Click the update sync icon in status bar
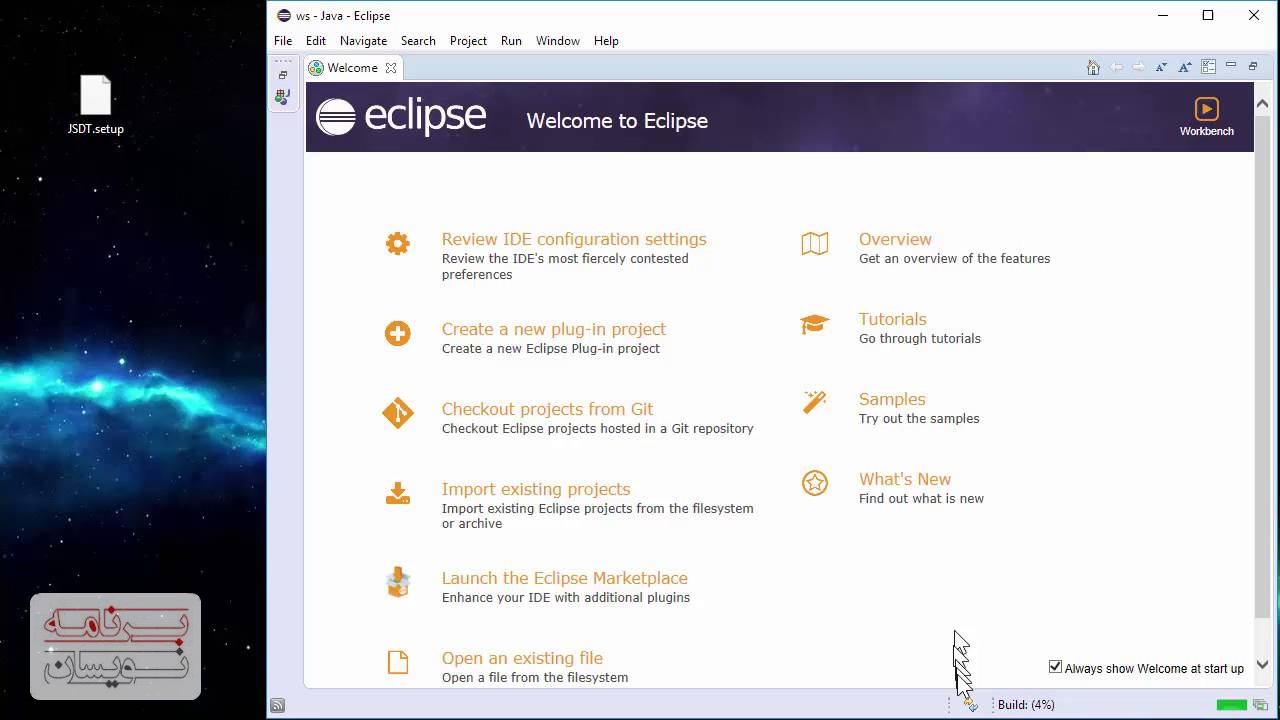This screenshot has width=1280, height=720. click(970, 705)
